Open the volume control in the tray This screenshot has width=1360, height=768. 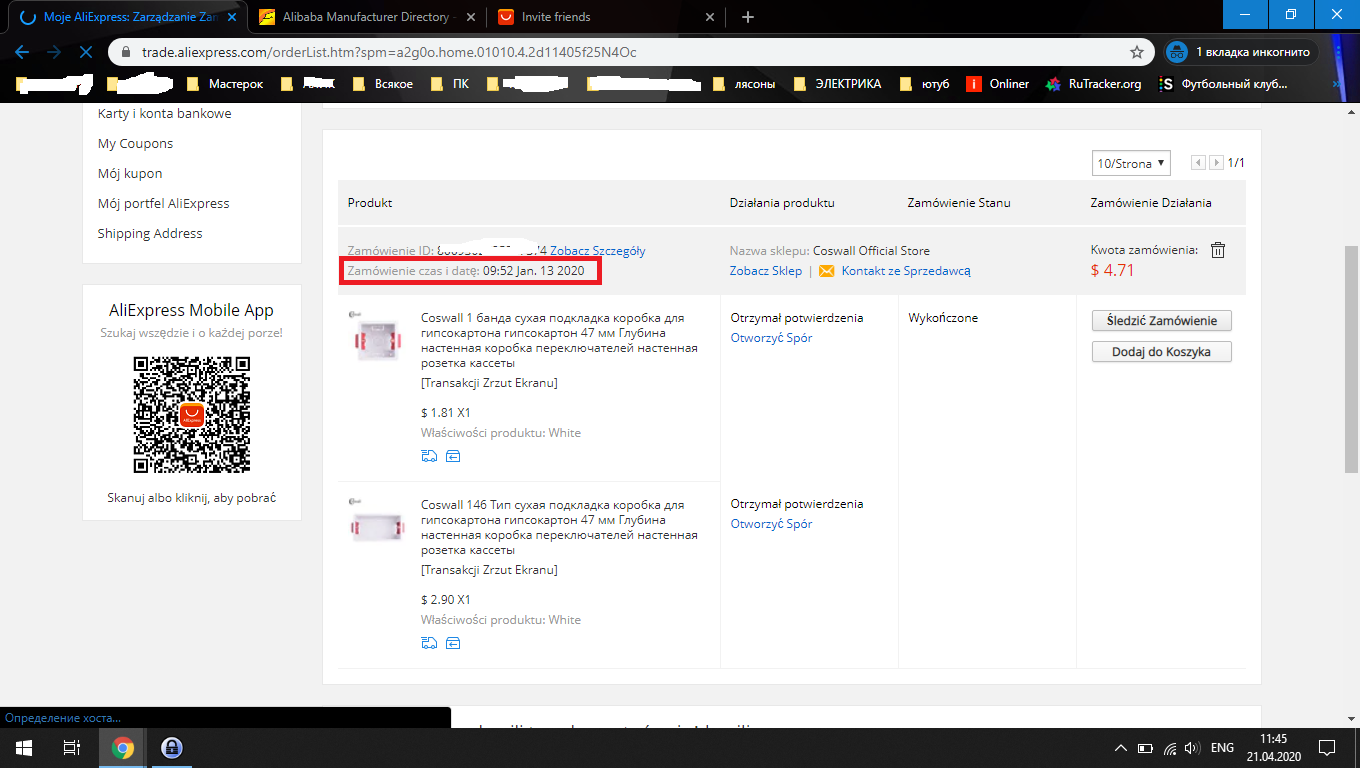click(1191, 748)
